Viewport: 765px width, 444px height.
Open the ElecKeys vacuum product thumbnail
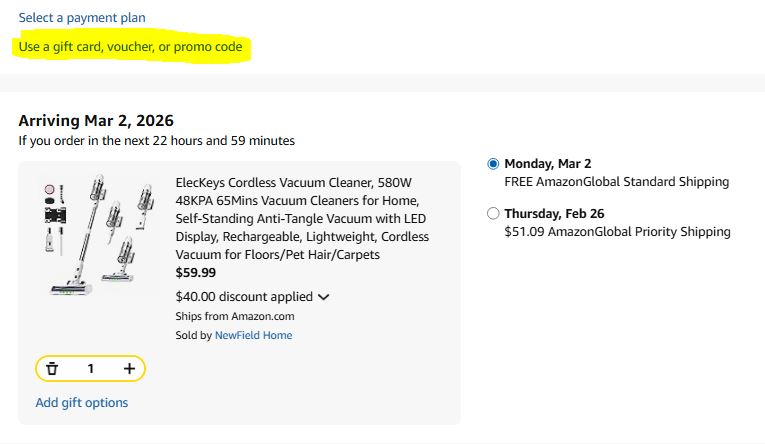(x=93, y=236)
